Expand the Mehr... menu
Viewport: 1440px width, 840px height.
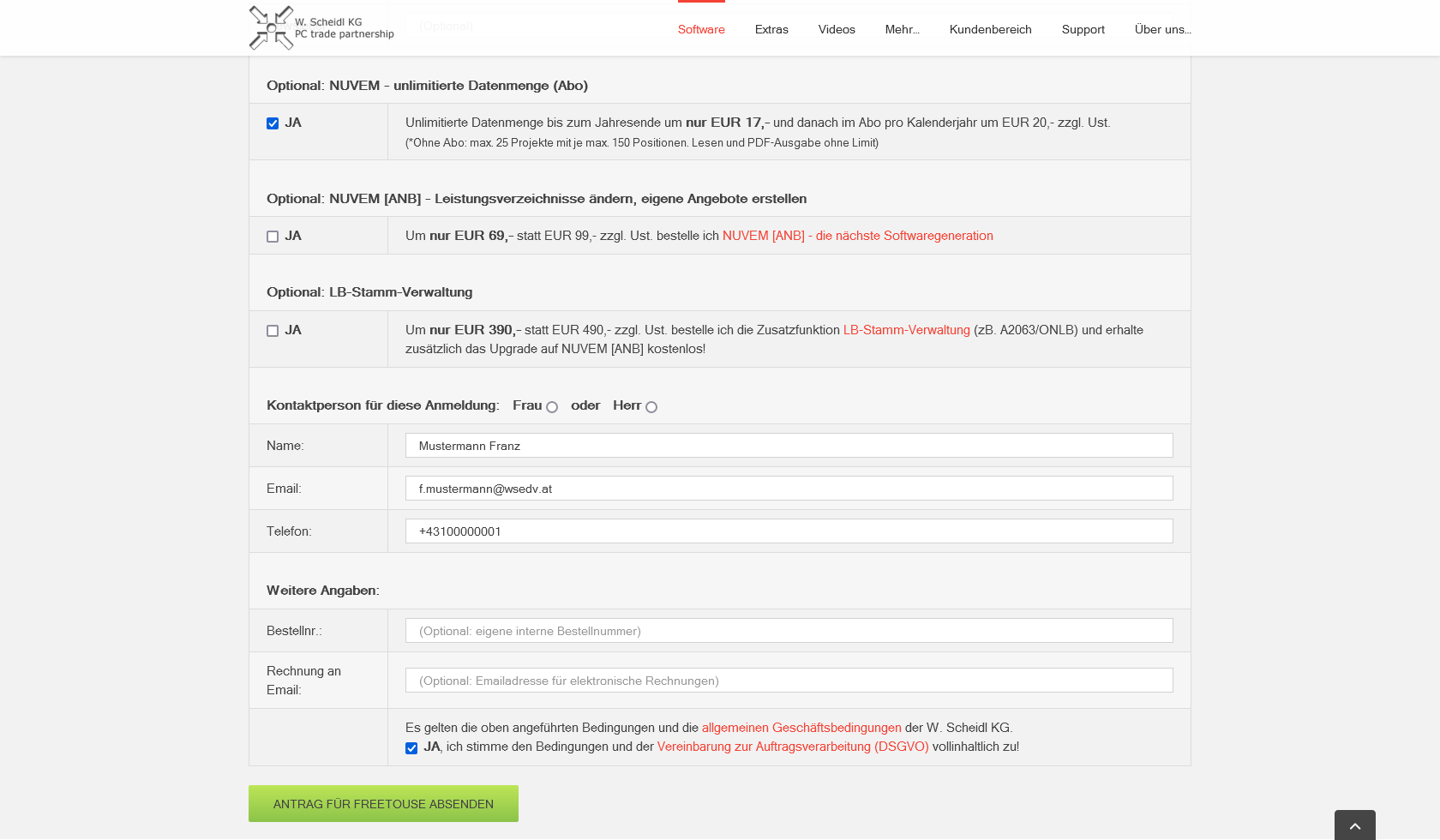[903, 29]
